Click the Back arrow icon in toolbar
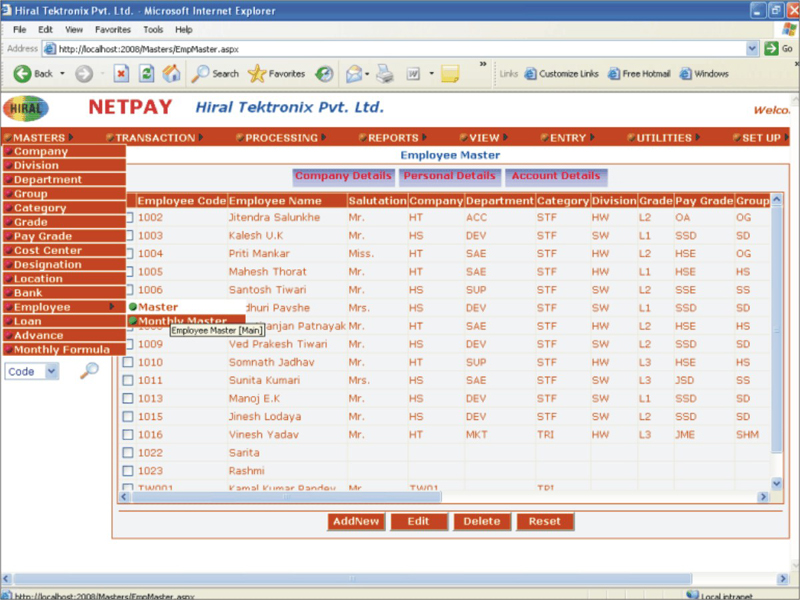The width and height of the screenshot is (800, 600). 22,74
